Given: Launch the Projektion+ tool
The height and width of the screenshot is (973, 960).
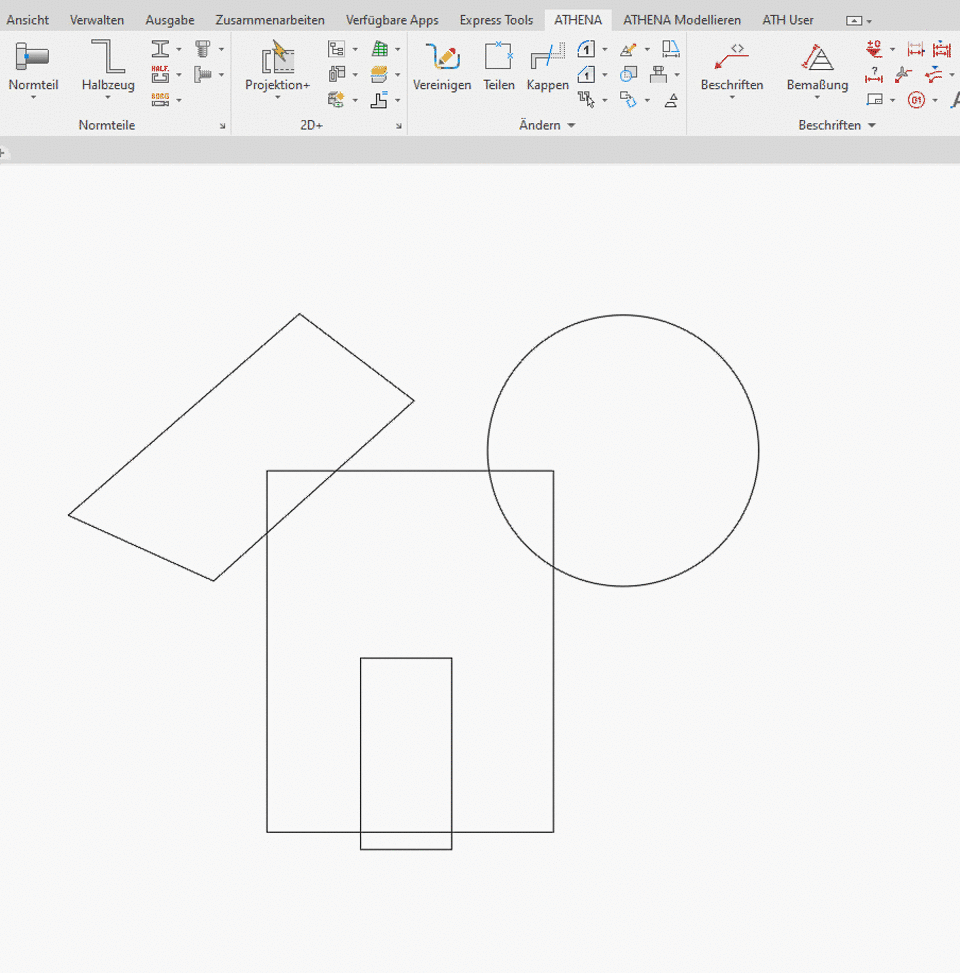Looking at the screenshot, I should click(277, 58).
